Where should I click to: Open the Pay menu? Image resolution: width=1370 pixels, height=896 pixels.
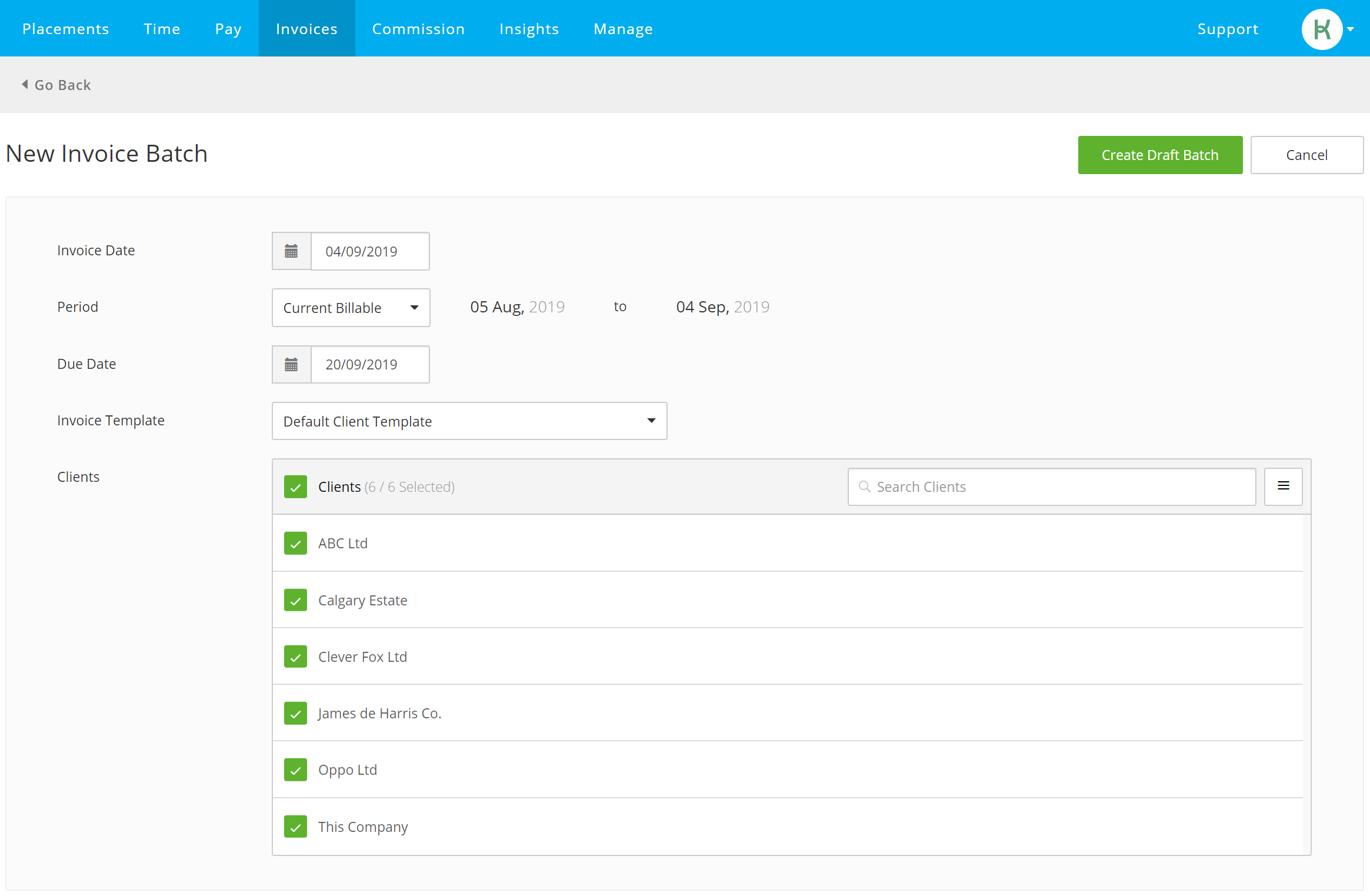pos(228,29)
